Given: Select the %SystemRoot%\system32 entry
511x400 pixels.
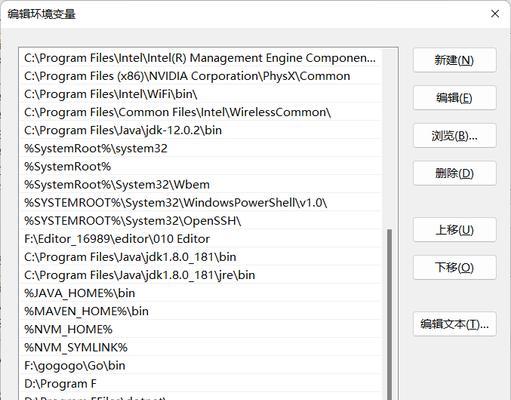Looking at the screenshot, I should [200, 148].
